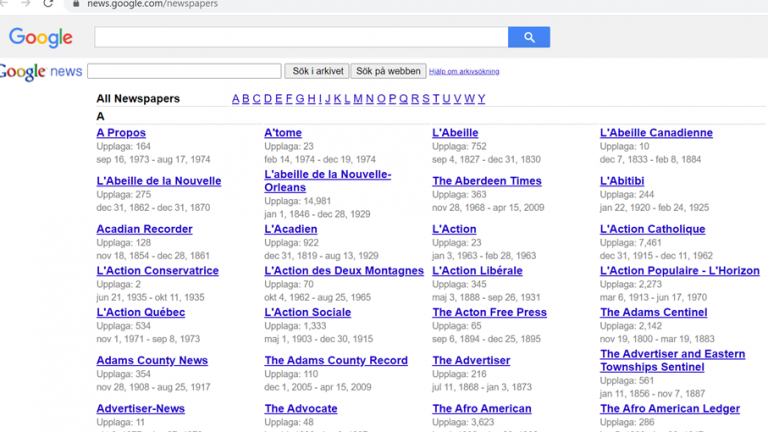
Task: Open The Afro American Ledger
Action: 670,408
